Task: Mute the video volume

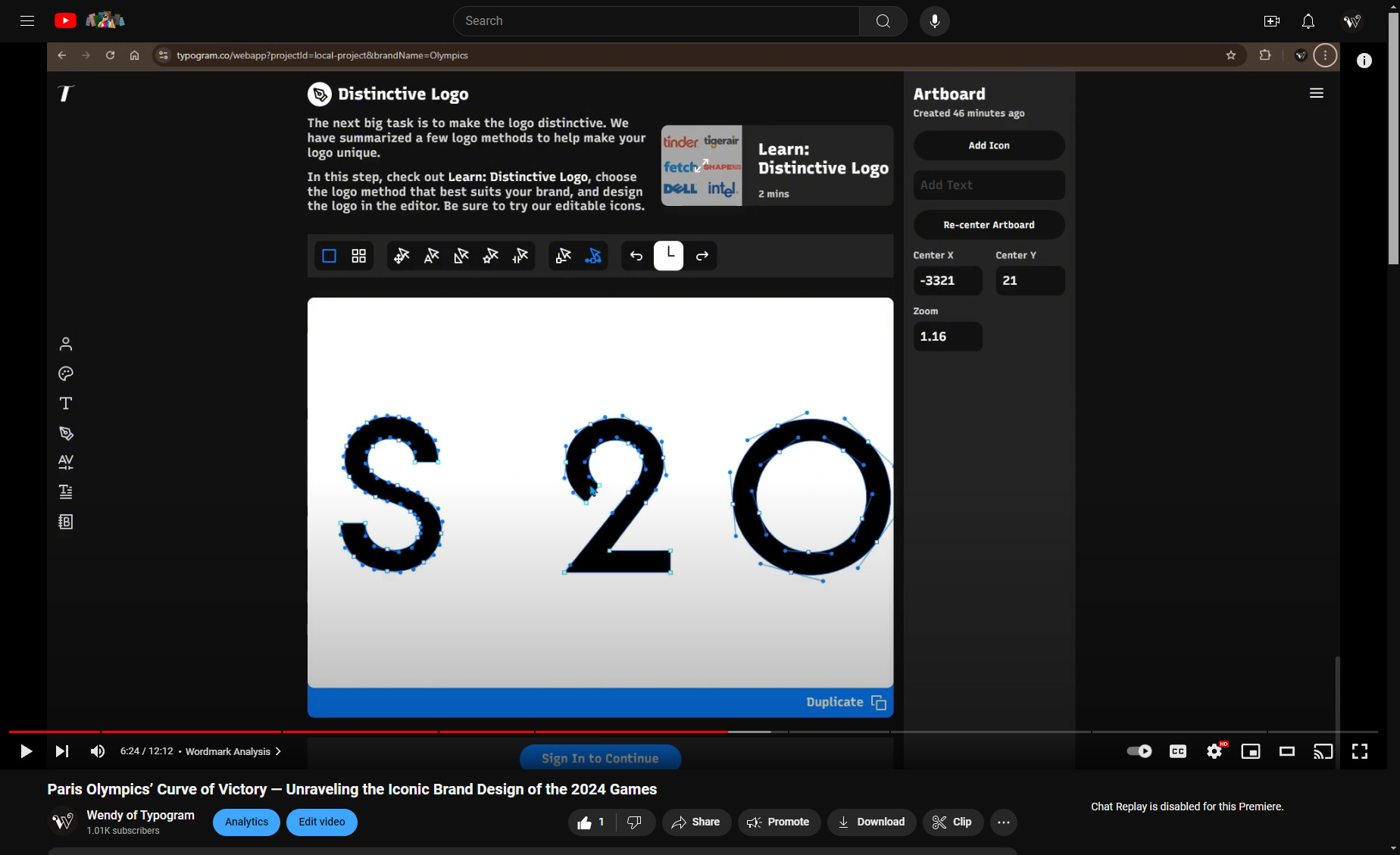Action: point(98,751)
